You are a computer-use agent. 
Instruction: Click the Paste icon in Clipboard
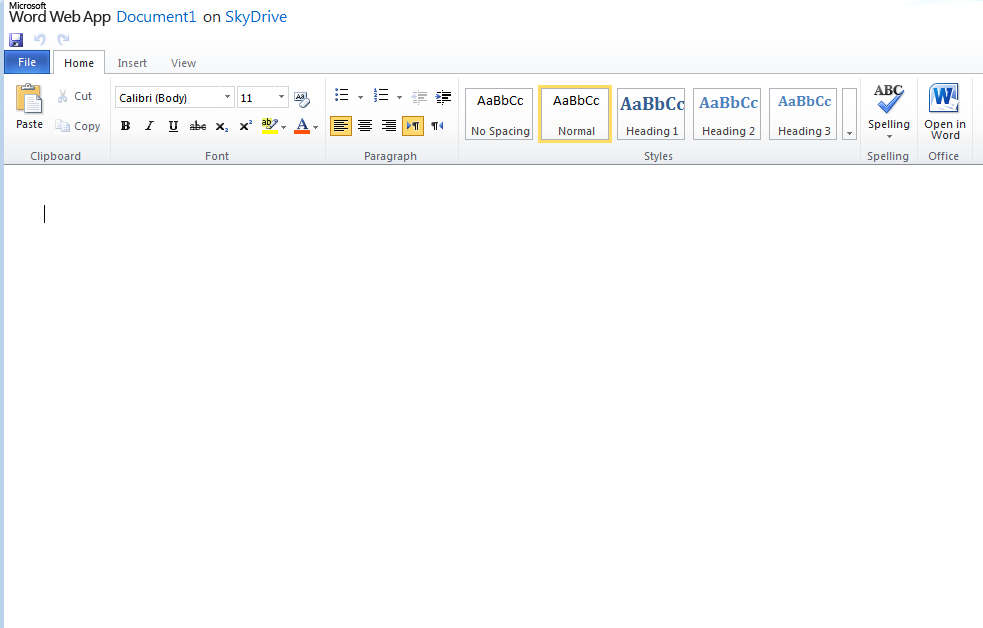click(x=29, y=106)
